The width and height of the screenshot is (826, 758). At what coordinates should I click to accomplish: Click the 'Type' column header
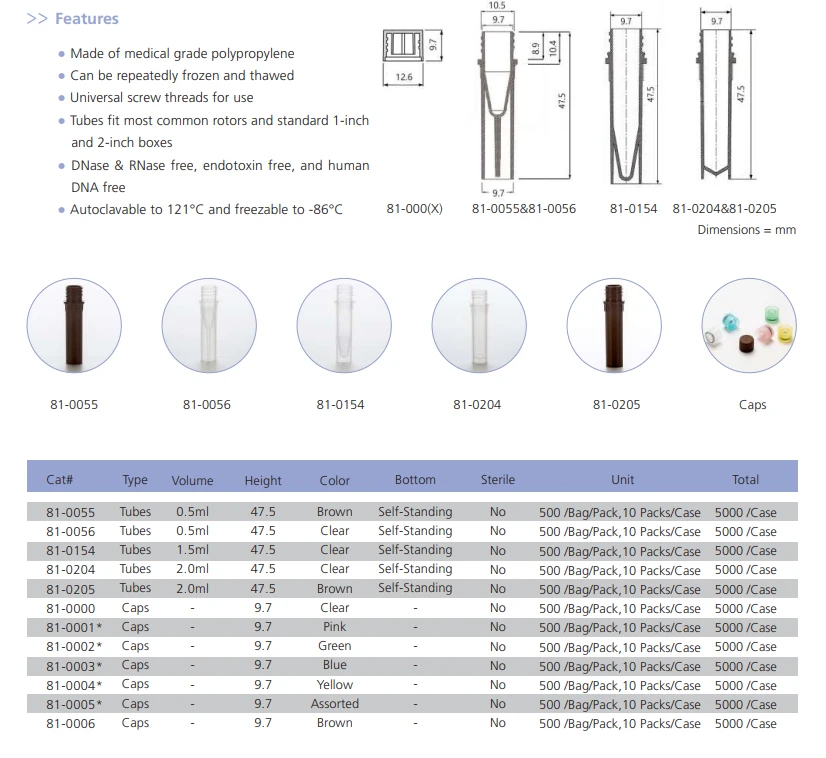click(x=135, y=480)
